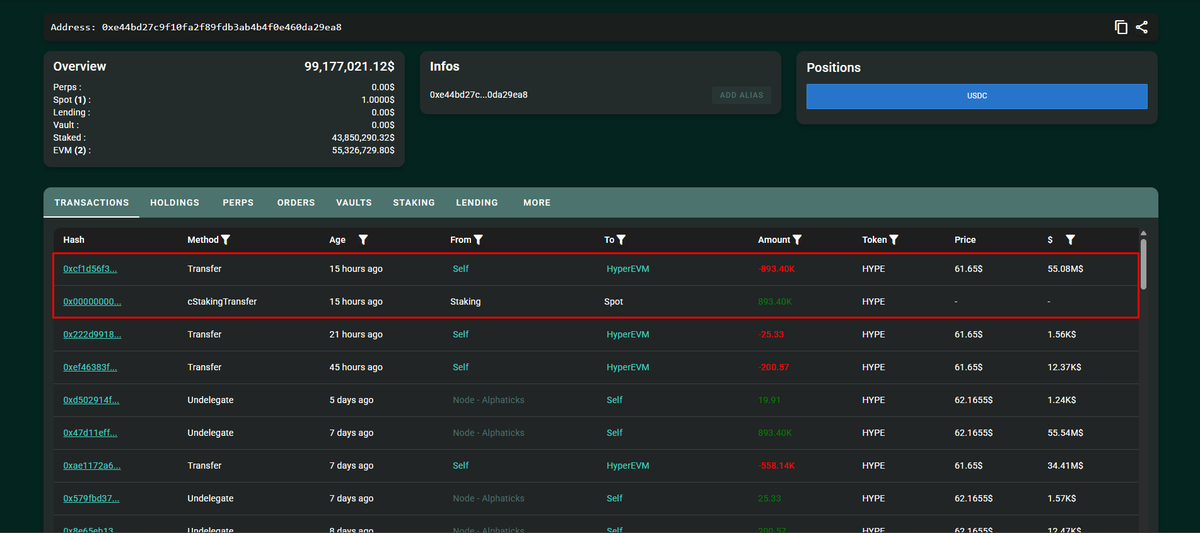
Task: Click the 12.37K$ value
Action: 1065,367
